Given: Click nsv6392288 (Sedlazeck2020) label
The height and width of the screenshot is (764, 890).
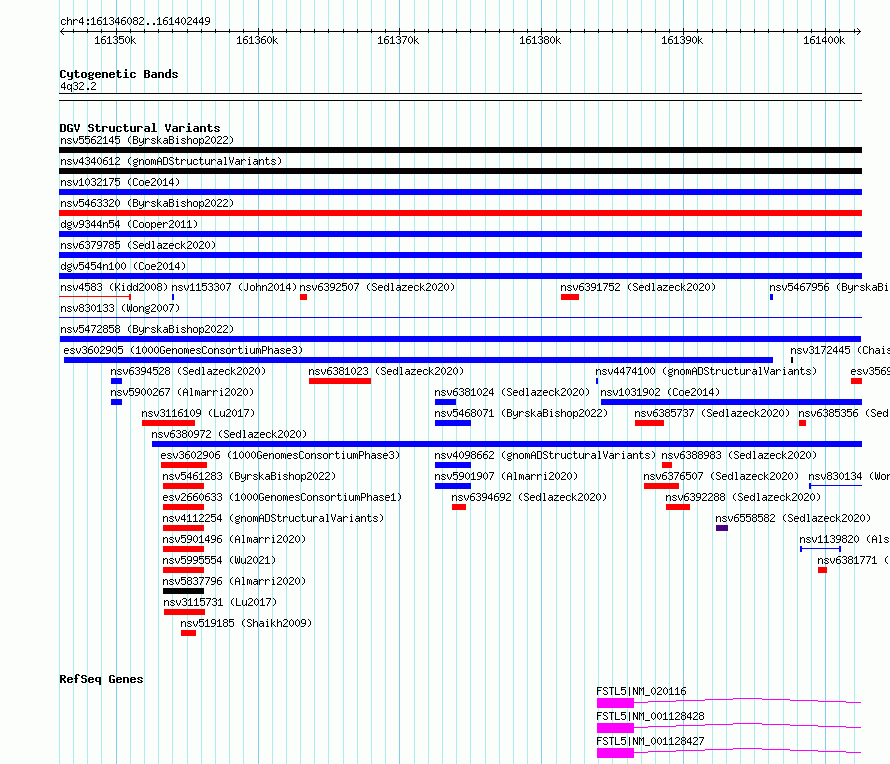Looking at the screenshot, I should [x=744, y=497].
